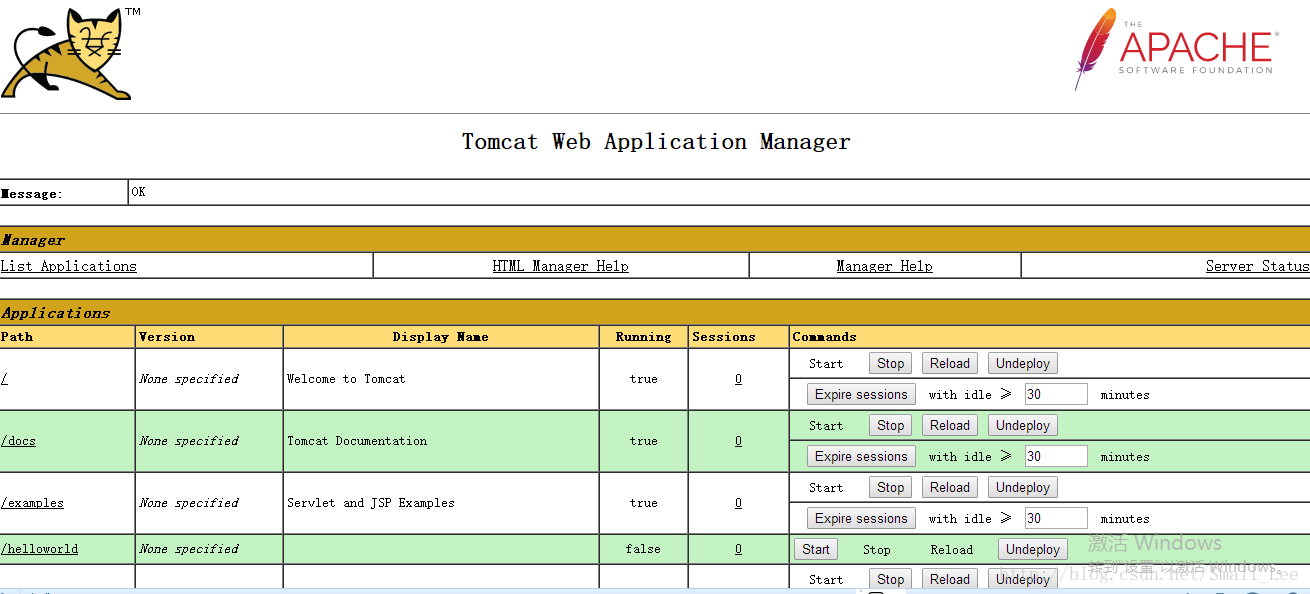Screen dimensions: 1310x594
Task: Open sessions count for /examples
Action: pos(738,503)
